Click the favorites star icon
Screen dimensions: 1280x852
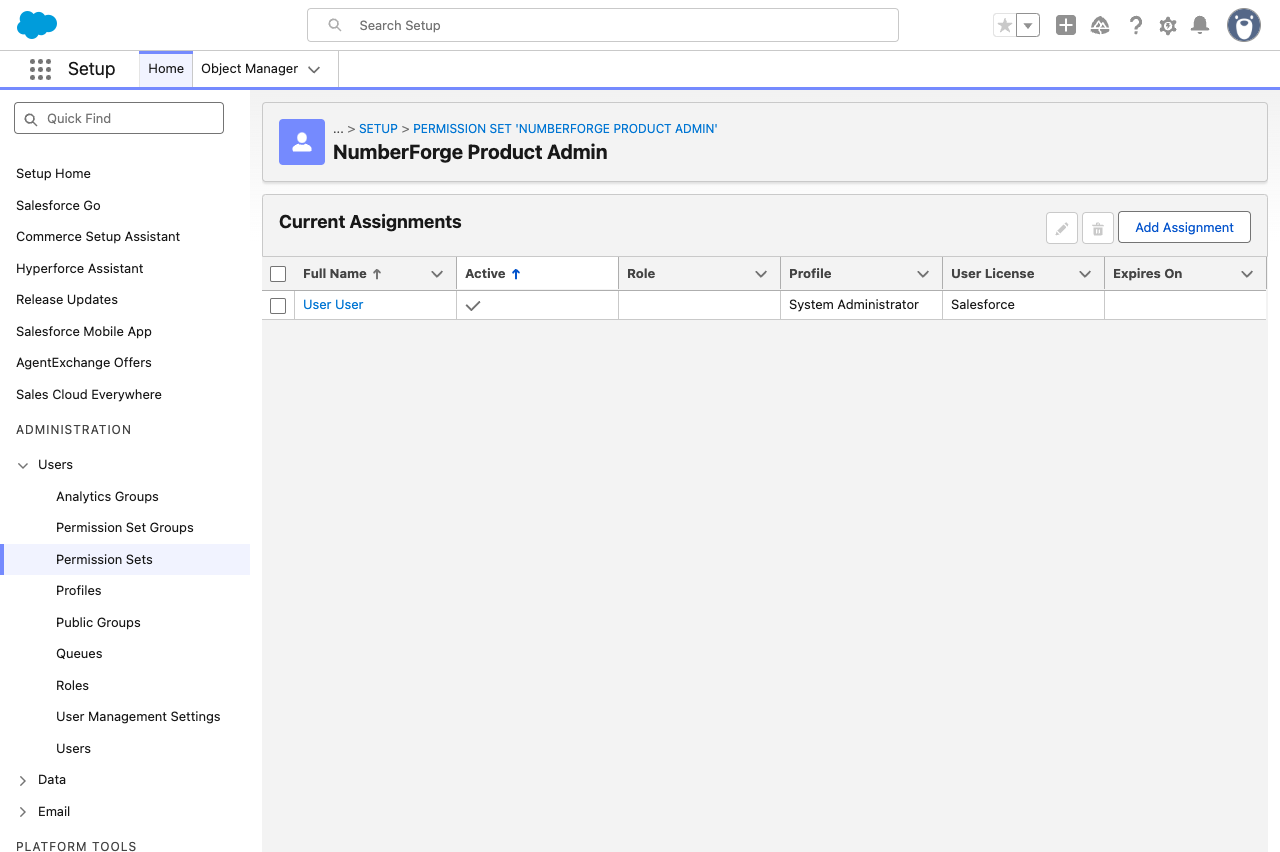[x=1004, y=25]
